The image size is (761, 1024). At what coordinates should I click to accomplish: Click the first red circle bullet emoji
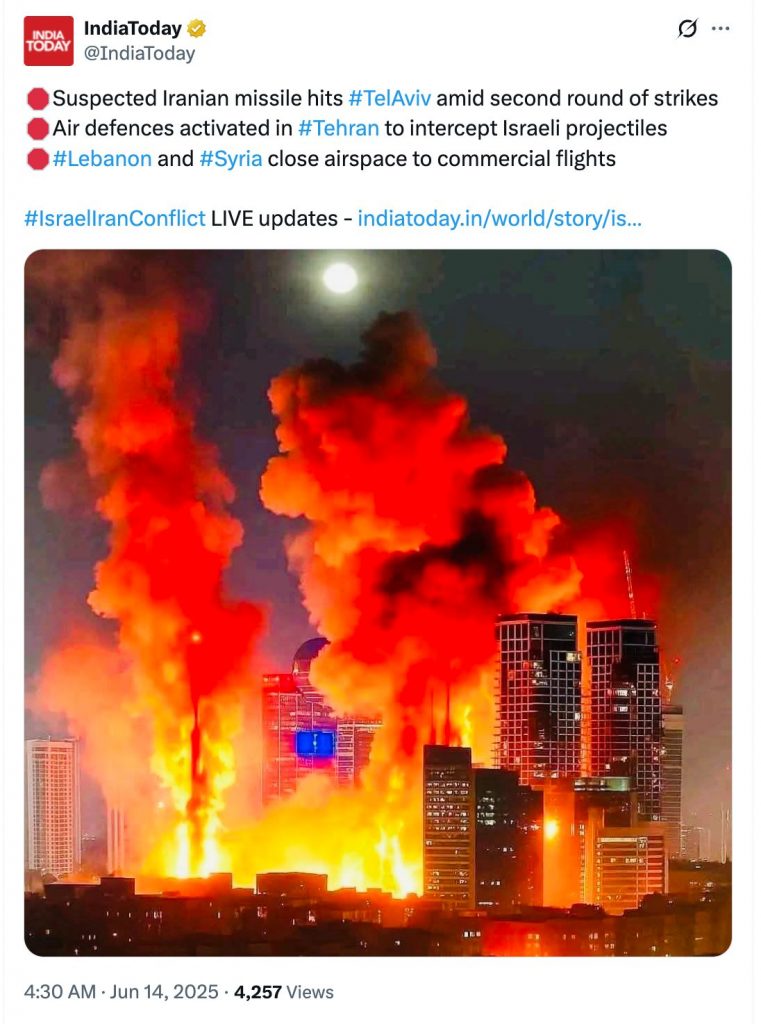(x=38, y=99)
